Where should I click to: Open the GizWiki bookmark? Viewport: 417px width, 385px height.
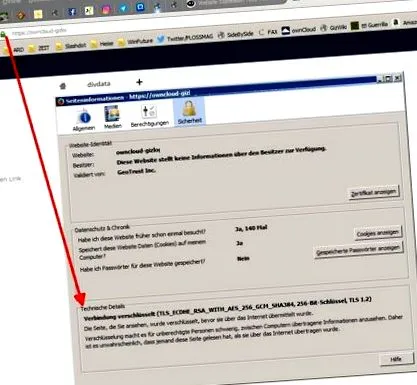(x=334, y=28)
